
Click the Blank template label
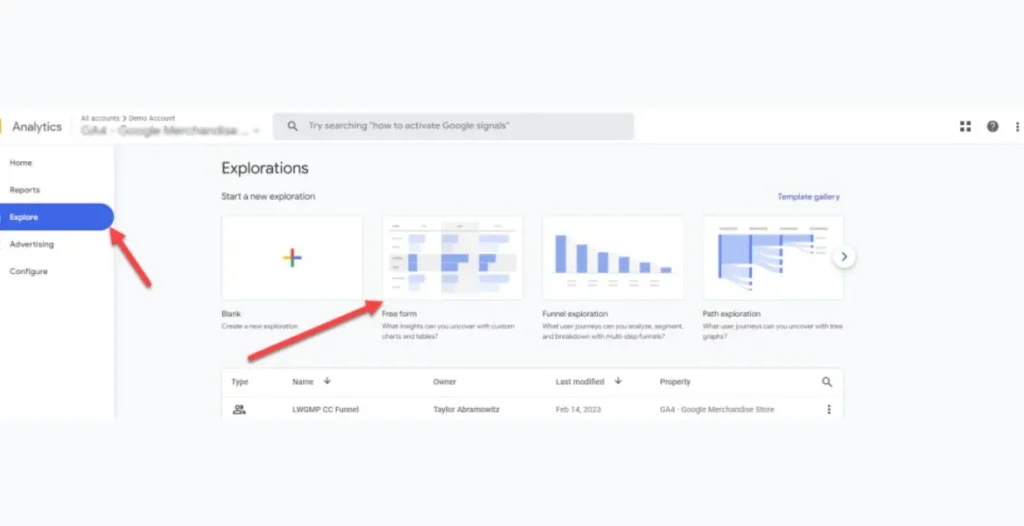[x=231, y=314]
